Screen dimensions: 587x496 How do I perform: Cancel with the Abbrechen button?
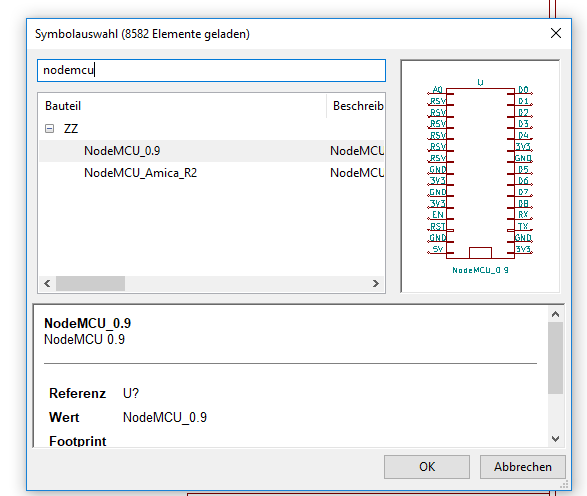[x=523, y=467]
